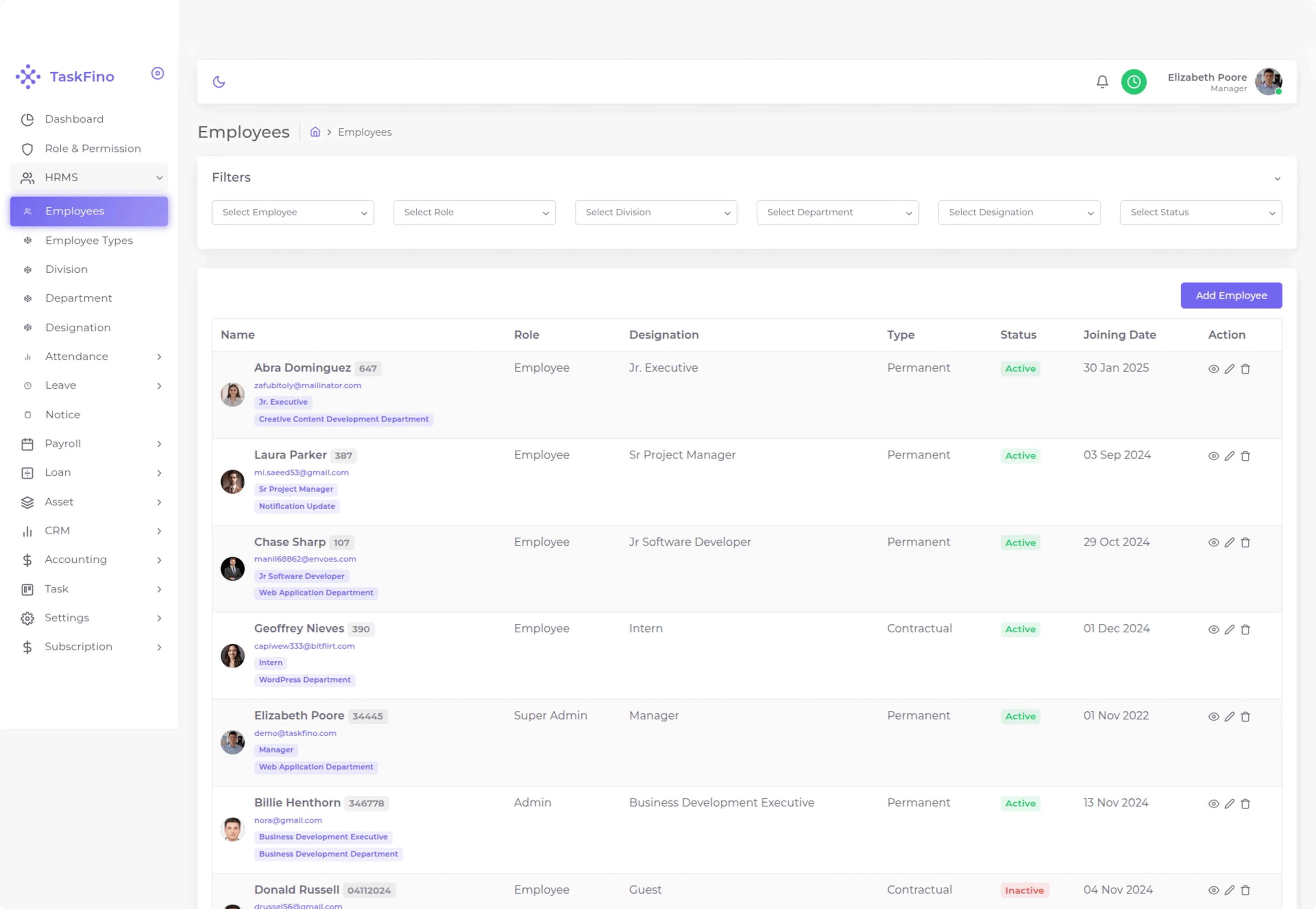Edit Geoffrey Nieves with pencil icon
The width and height of the screenshot is (1316, 909).
point(1230,630)
